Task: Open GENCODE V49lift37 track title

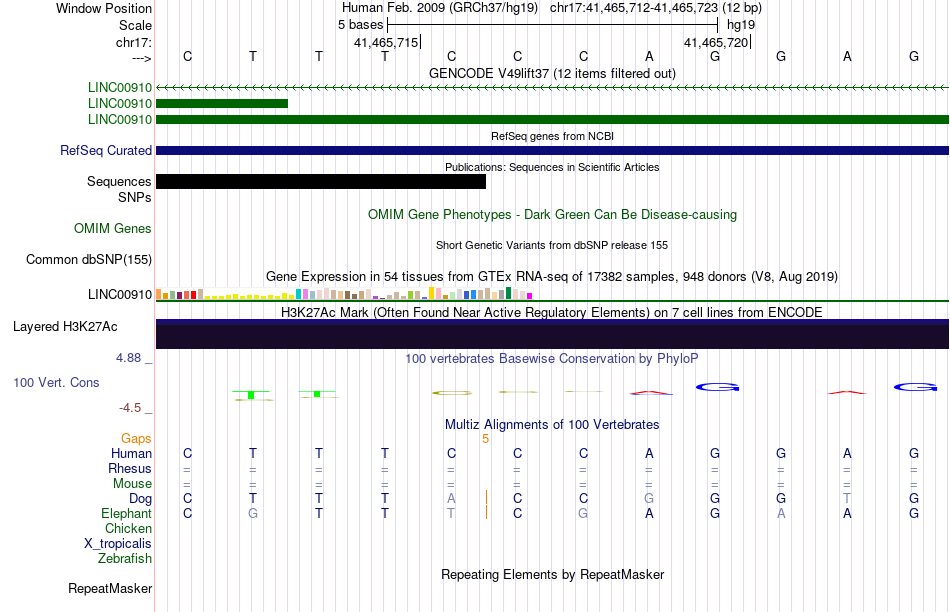Action: [552, 73]
